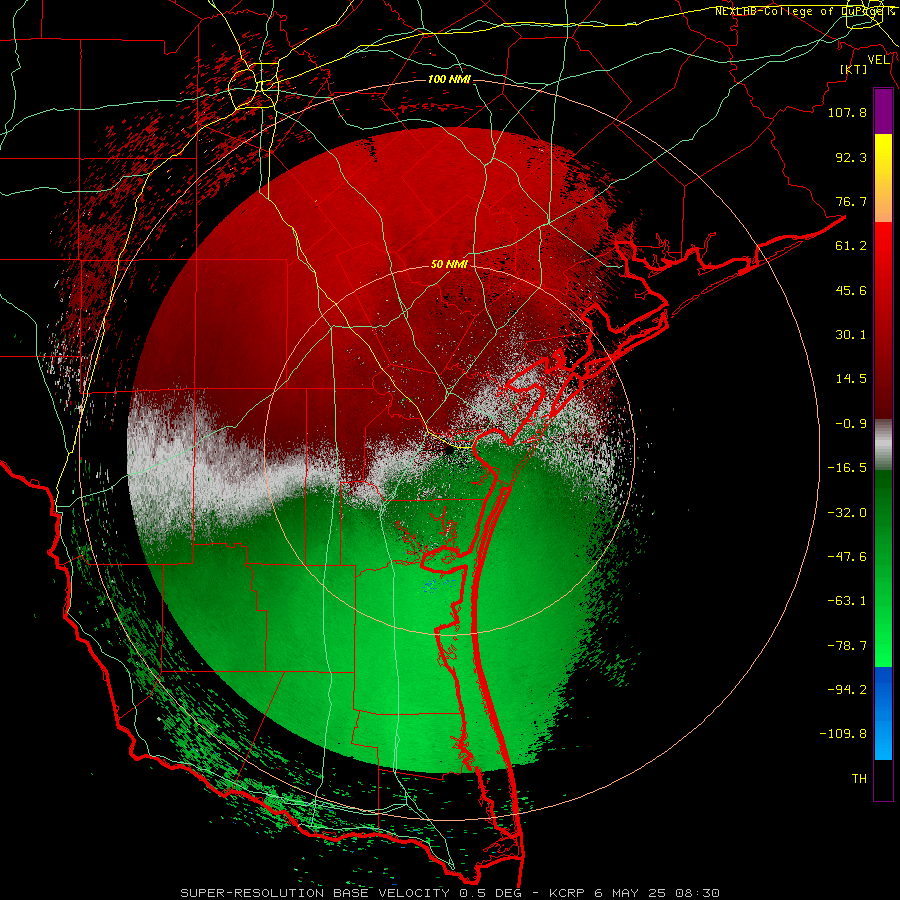900x900 pixels.
Task: Click the [KT] units label
Action: coord(854,69)
